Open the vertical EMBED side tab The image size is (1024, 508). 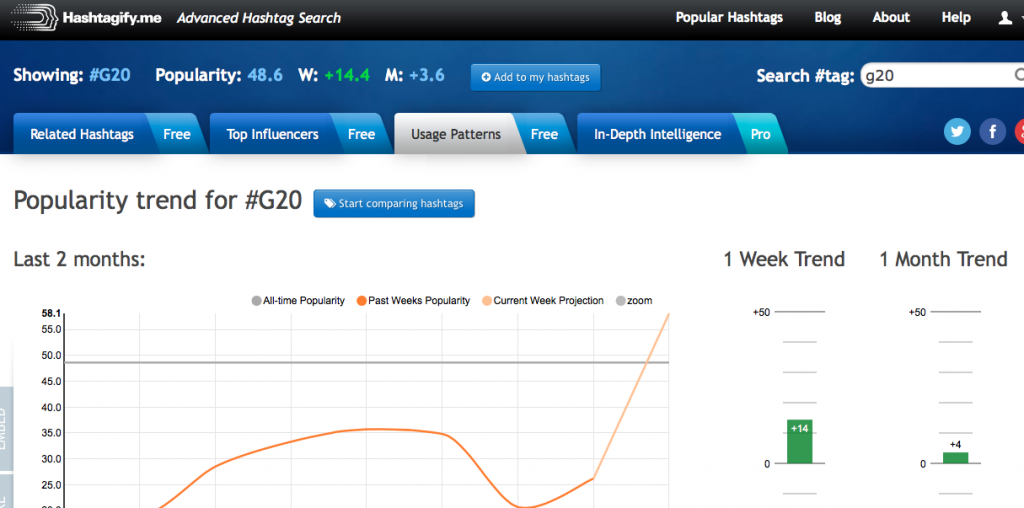6,430
